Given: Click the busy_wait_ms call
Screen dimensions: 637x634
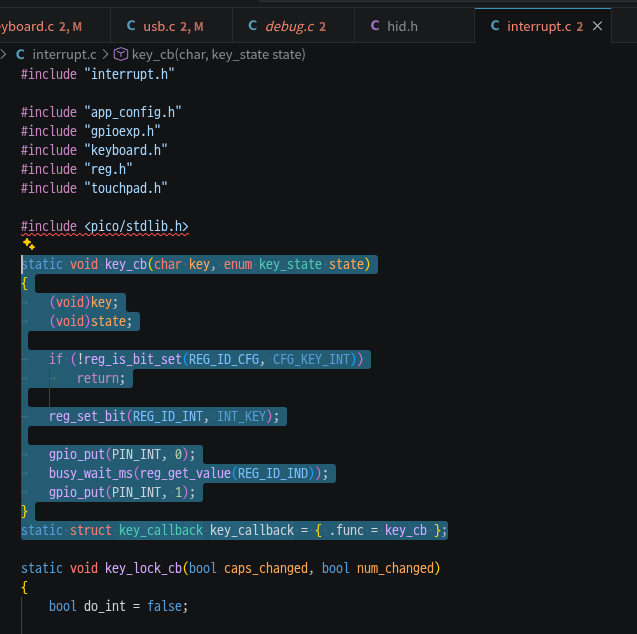Looking at the screenshot, I should (91, 473).
